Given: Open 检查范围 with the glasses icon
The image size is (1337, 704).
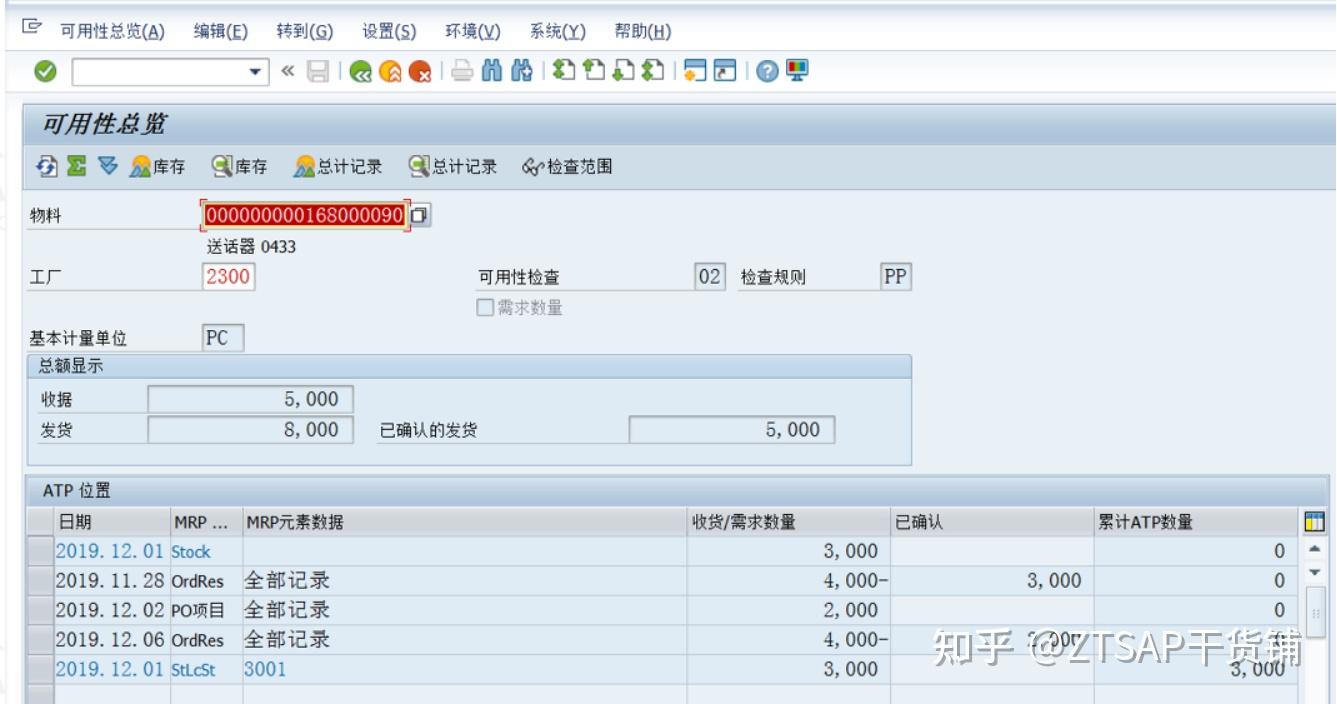Looking at the screenshot, I should point(558,166).
